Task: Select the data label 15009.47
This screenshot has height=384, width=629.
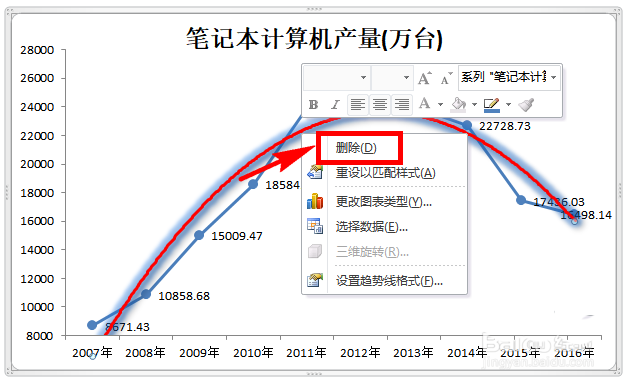Action: pyautogui.click(x=237, y=236)
